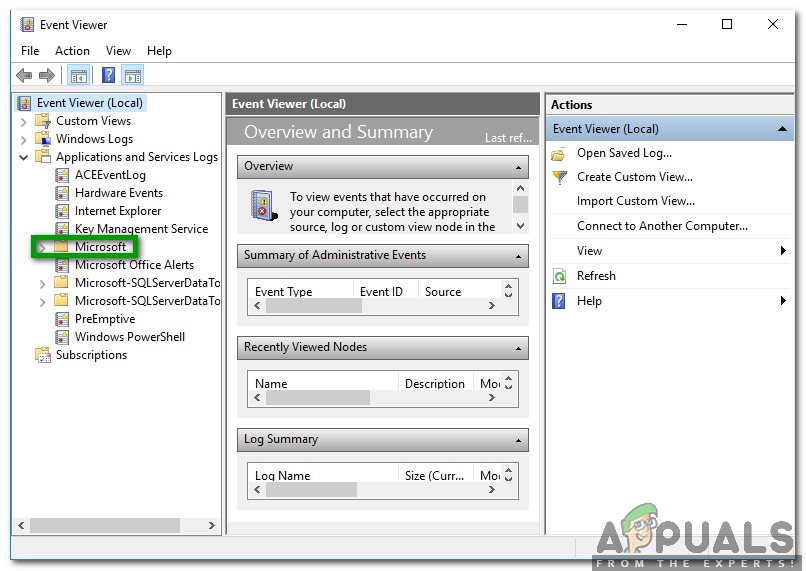The height and width of the screenshot is (571, 806).
Task: Collapse Applications and Services Logs node
Action: pos(24,157)
